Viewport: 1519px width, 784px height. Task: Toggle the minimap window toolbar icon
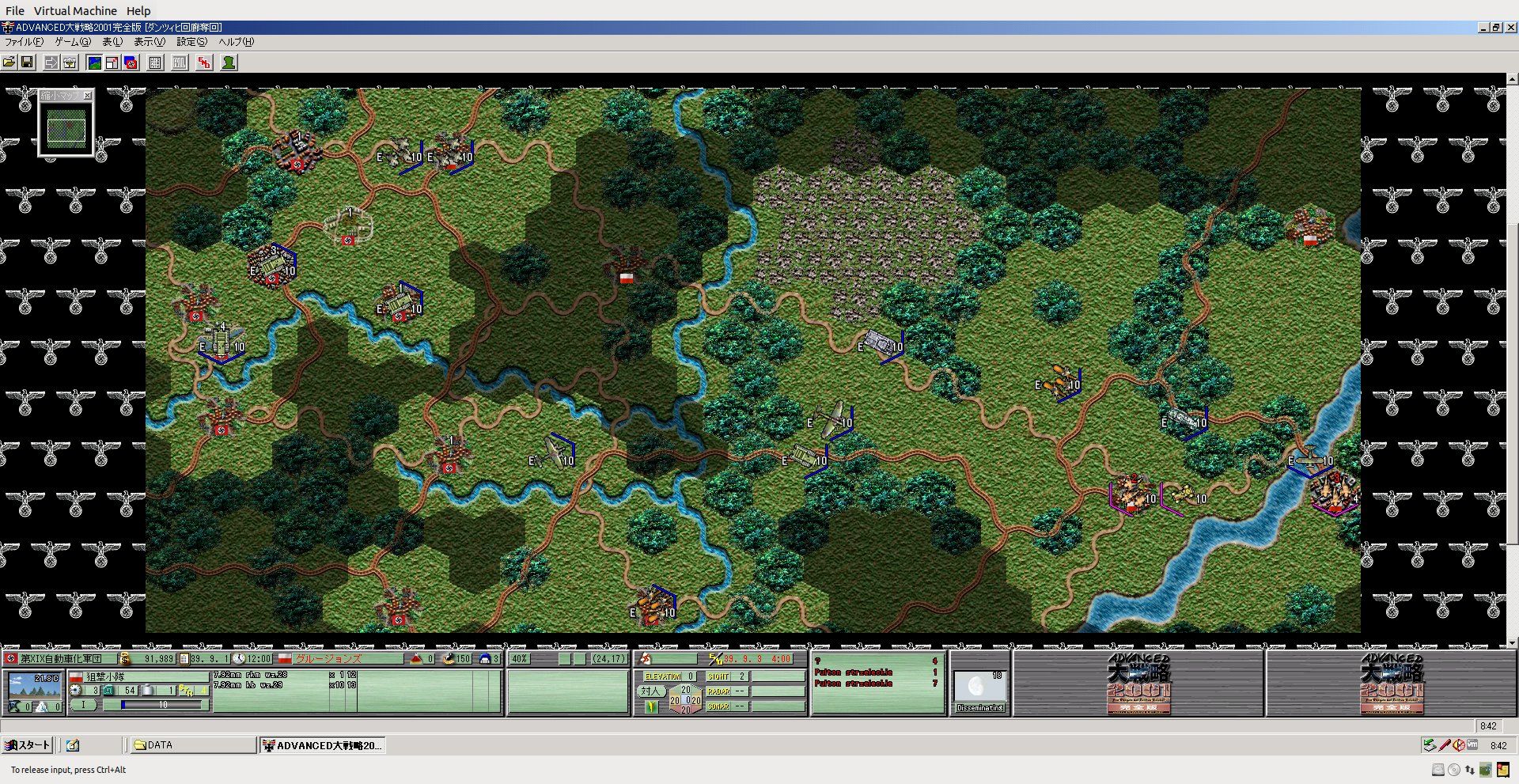click(x=112, y=62)
